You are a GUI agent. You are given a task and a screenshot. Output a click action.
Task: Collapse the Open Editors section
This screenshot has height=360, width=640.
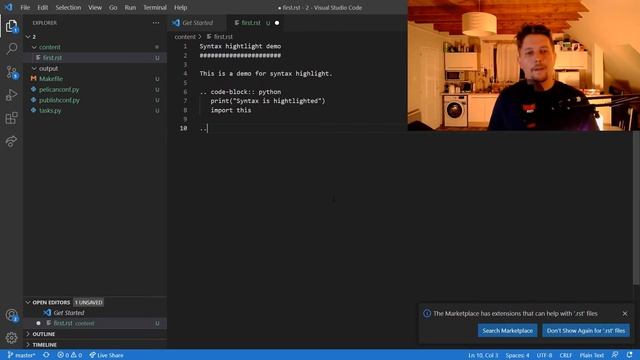[28, 302]
